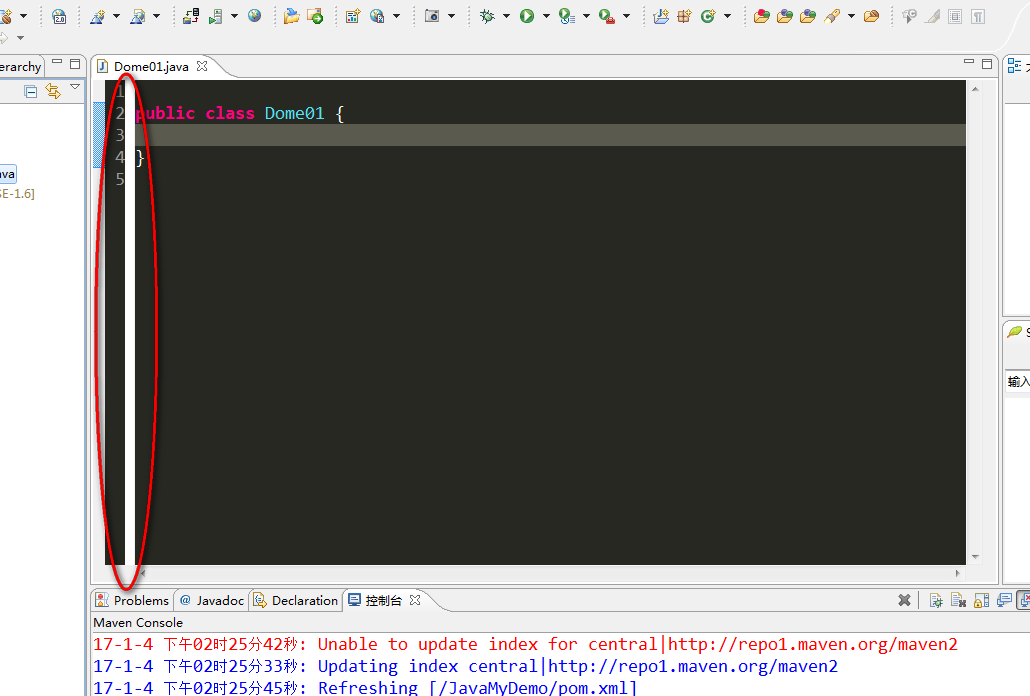Viewport: 1030px width, 696px height.
Task: Close the Dome01.java editor tab
Action: [202, 66]
